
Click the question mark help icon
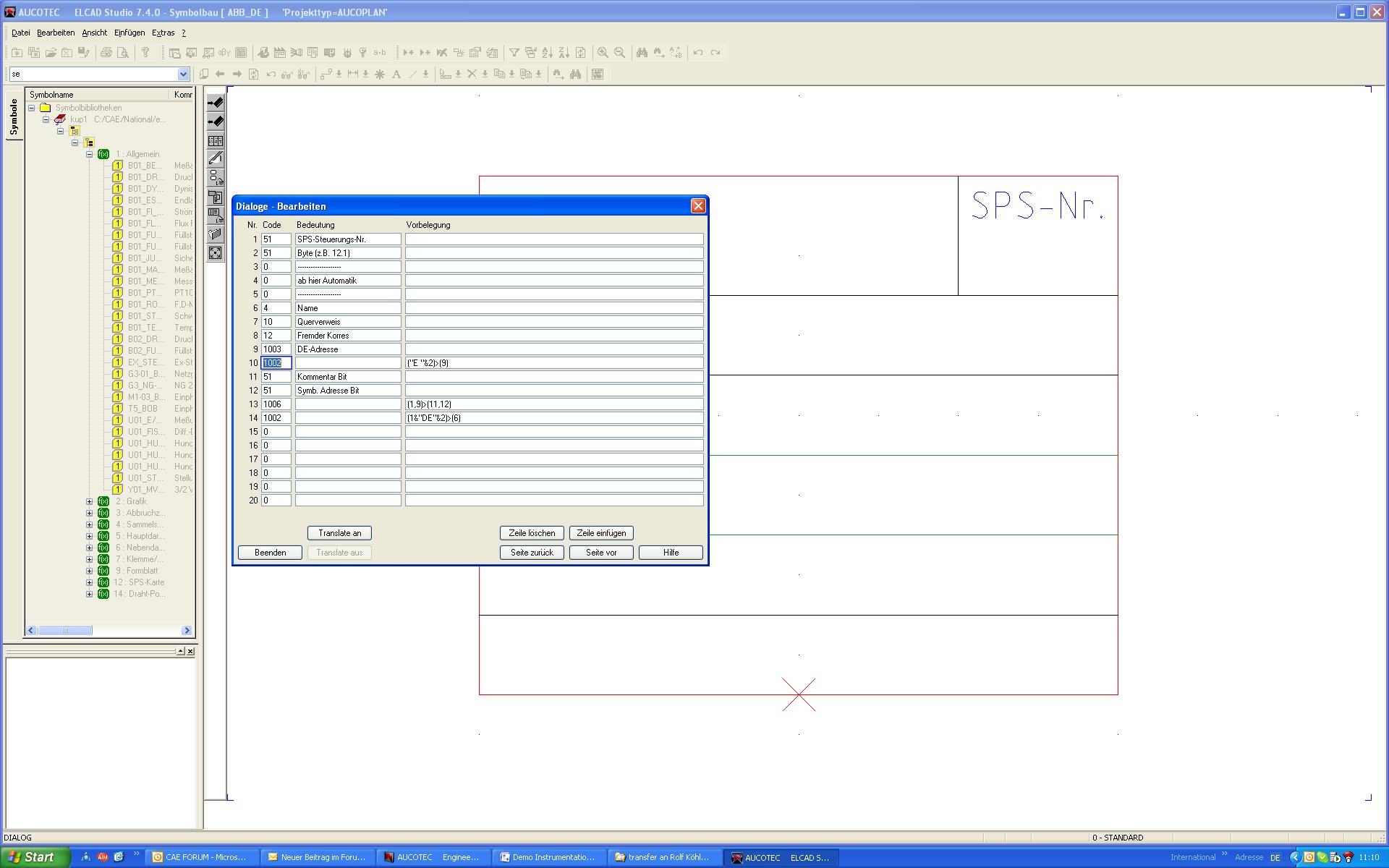(x=145, y=53)
